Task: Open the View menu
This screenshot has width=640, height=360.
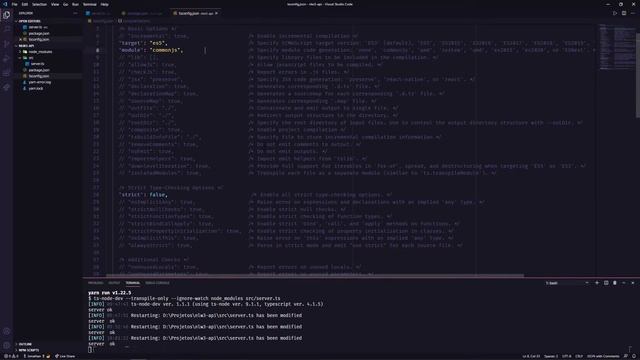Action: coord(55,4)
